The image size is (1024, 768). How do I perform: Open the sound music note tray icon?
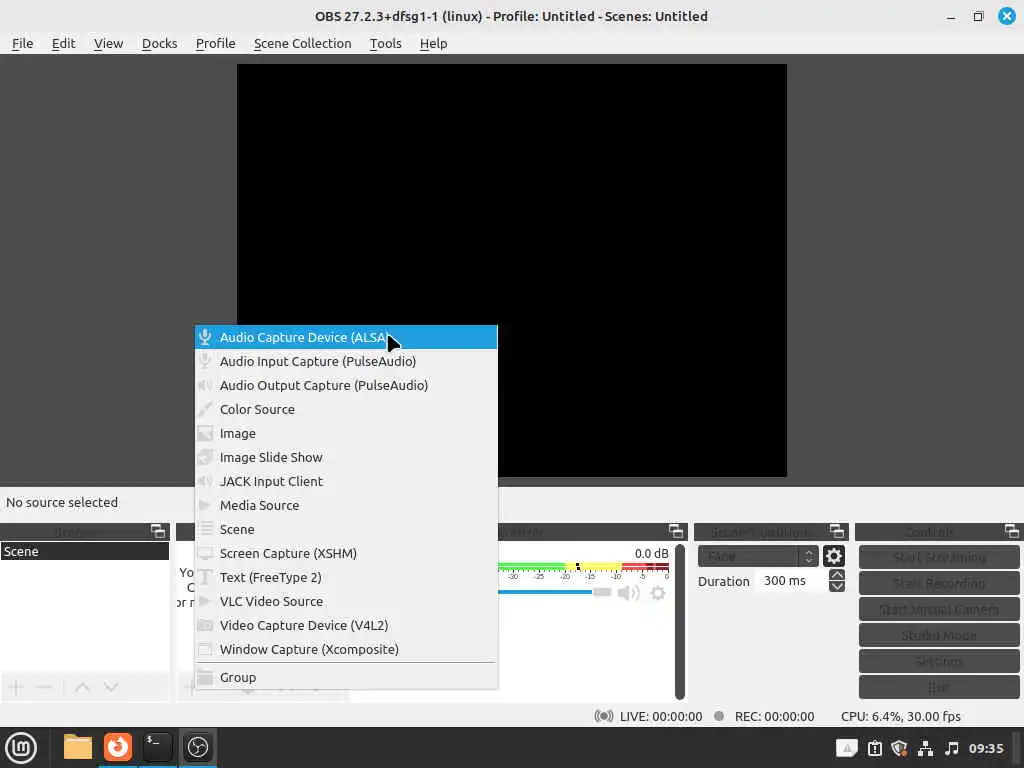click(952, 748)
